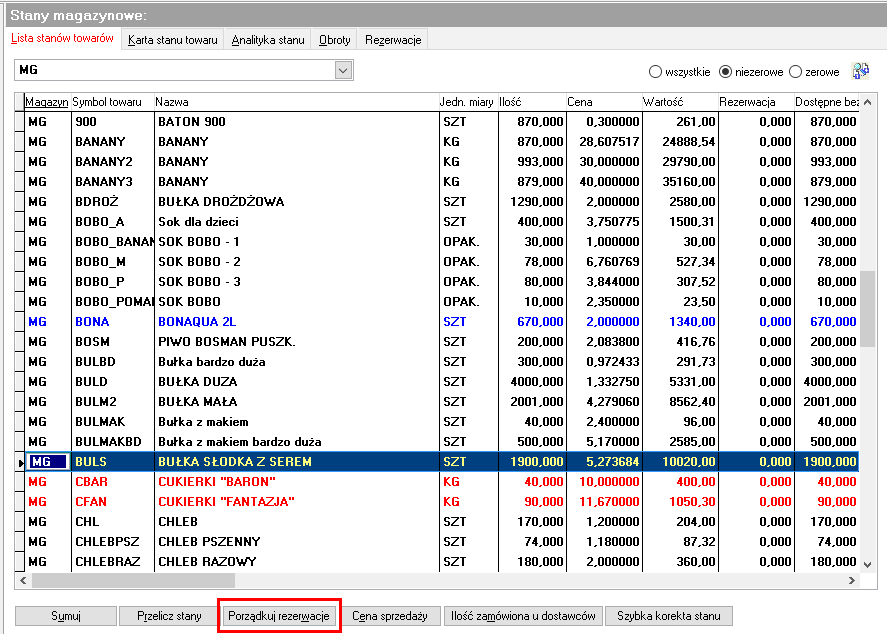Viewport: 887px width, 634px height.
Task: Click the CHL symbol cell
Action: point(113,521)
